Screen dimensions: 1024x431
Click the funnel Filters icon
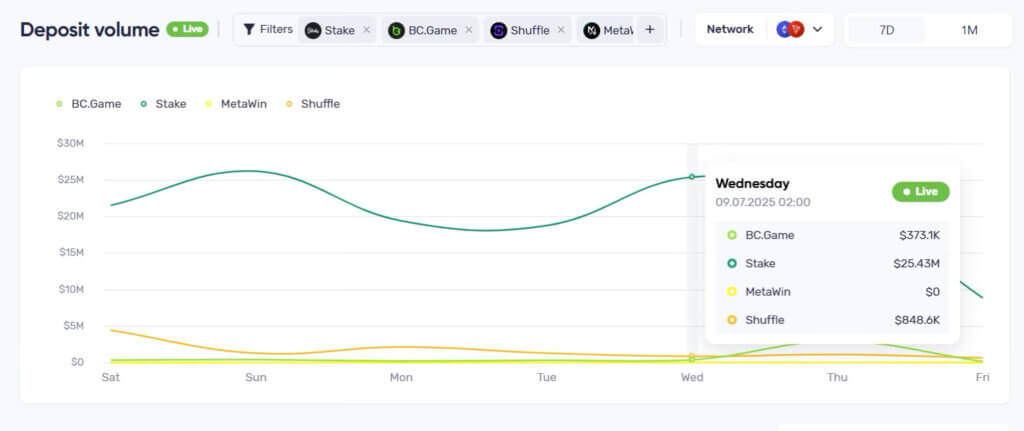(x=249, y=29)
